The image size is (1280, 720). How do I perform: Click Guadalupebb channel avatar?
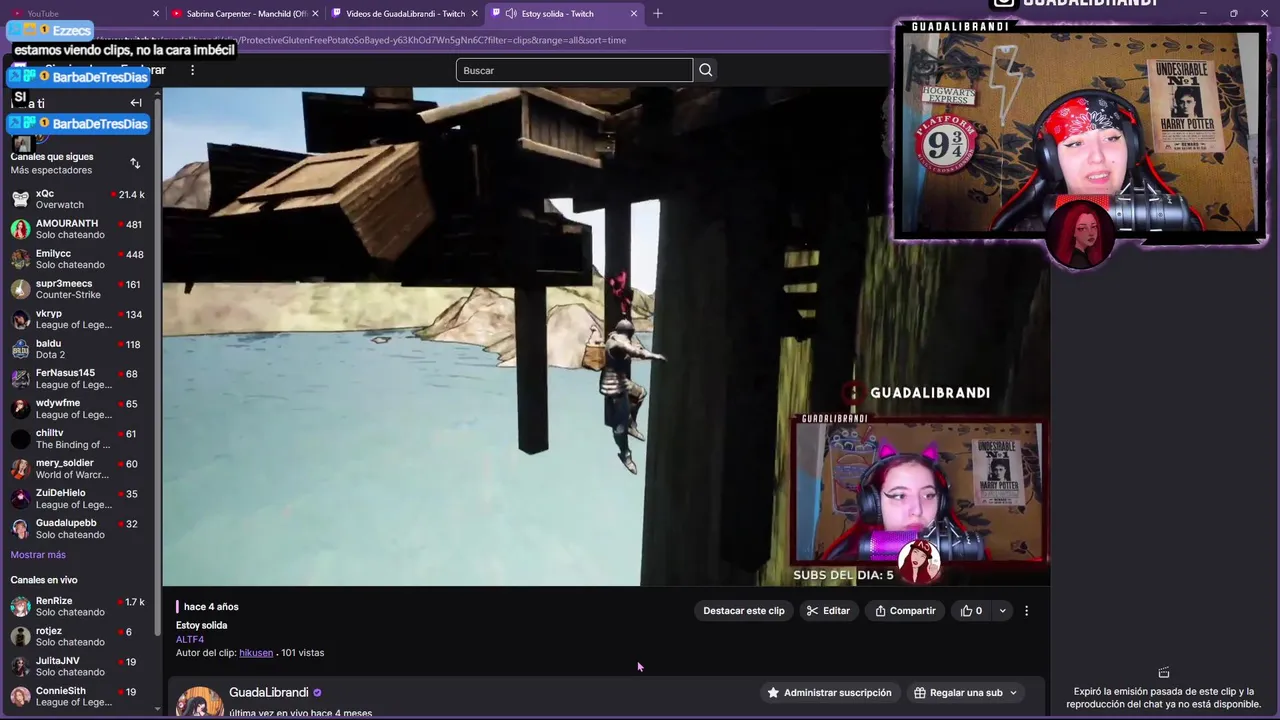tap(20, 529)
